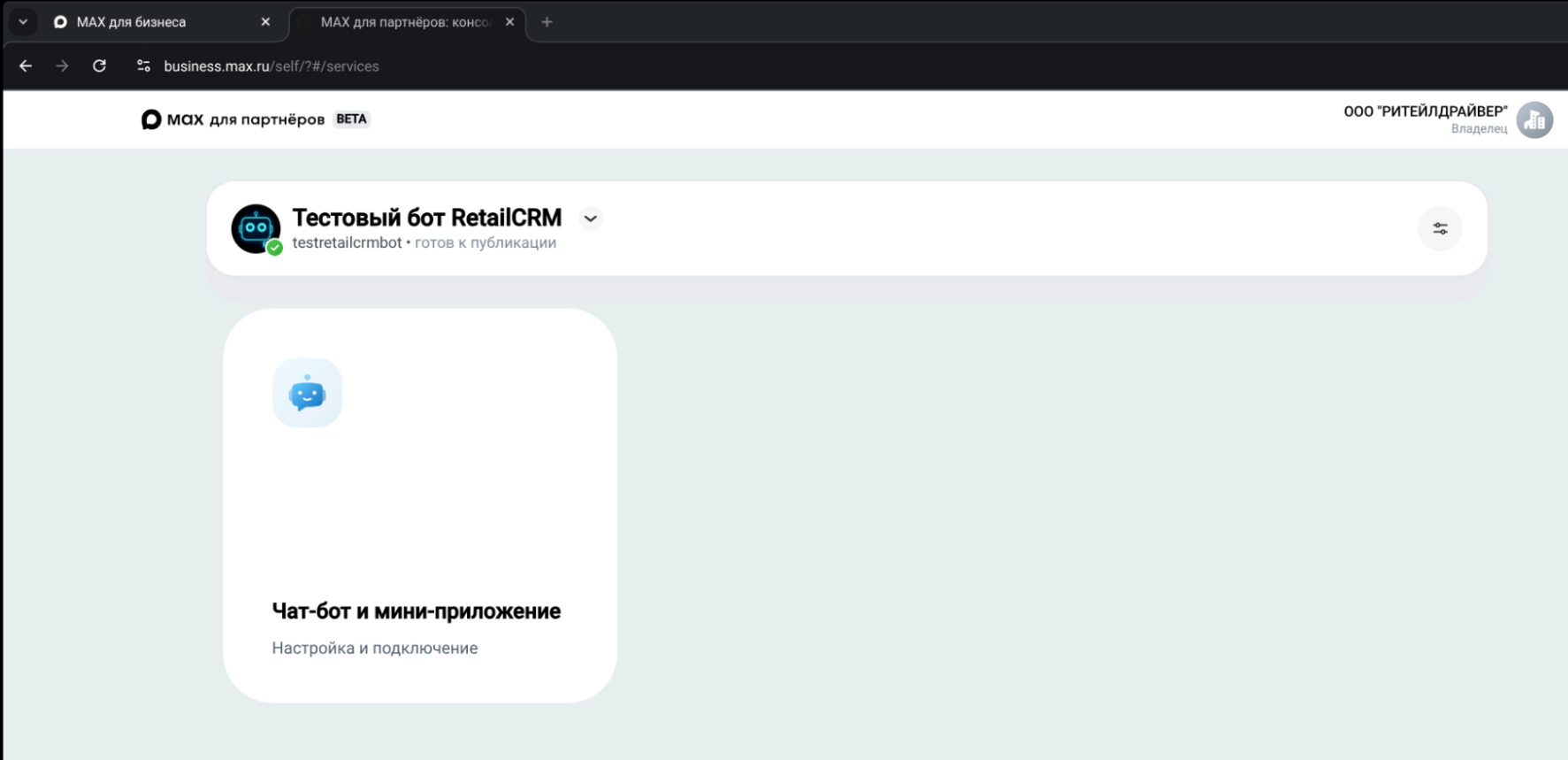This screenshot has width=1568, height=760.
Task: Open the organization profile building avatar
Action: coord(1534,119)
